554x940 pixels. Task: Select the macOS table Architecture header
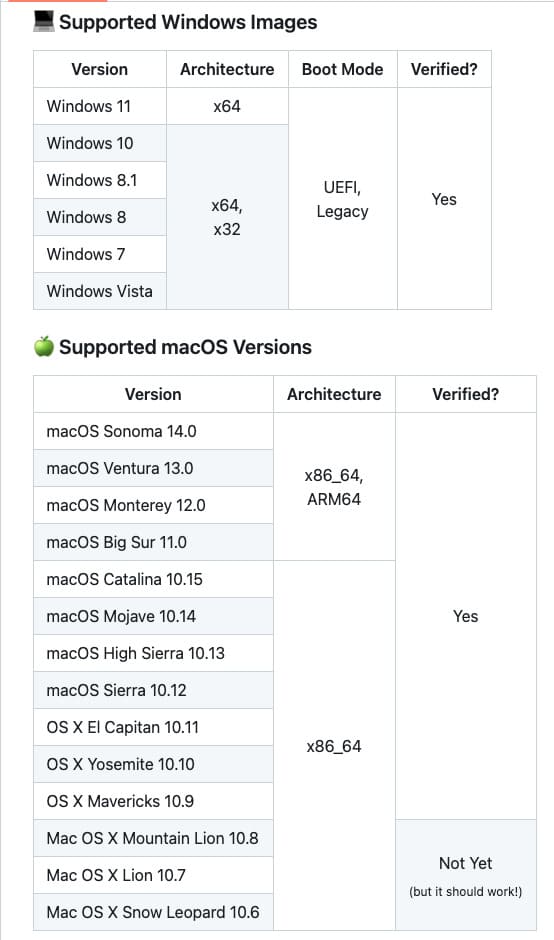pyautogui.click(x=335, y=394)
